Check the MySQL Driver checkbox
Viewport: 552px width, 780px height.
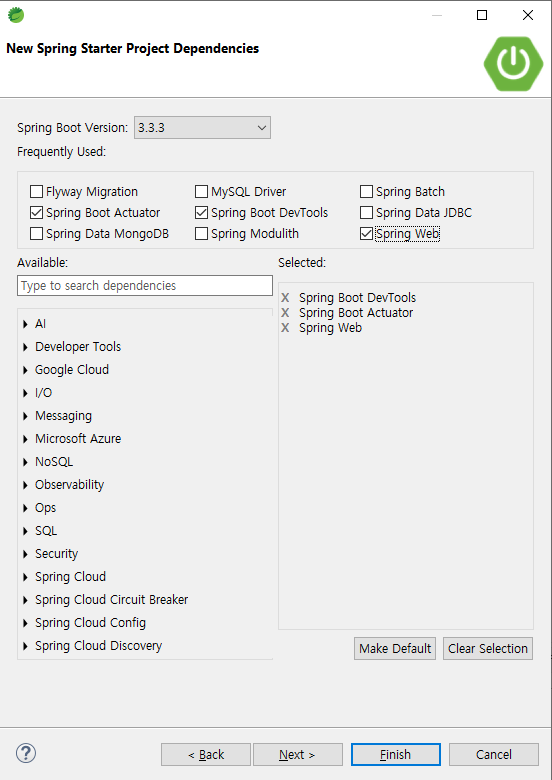coord(201,192)
